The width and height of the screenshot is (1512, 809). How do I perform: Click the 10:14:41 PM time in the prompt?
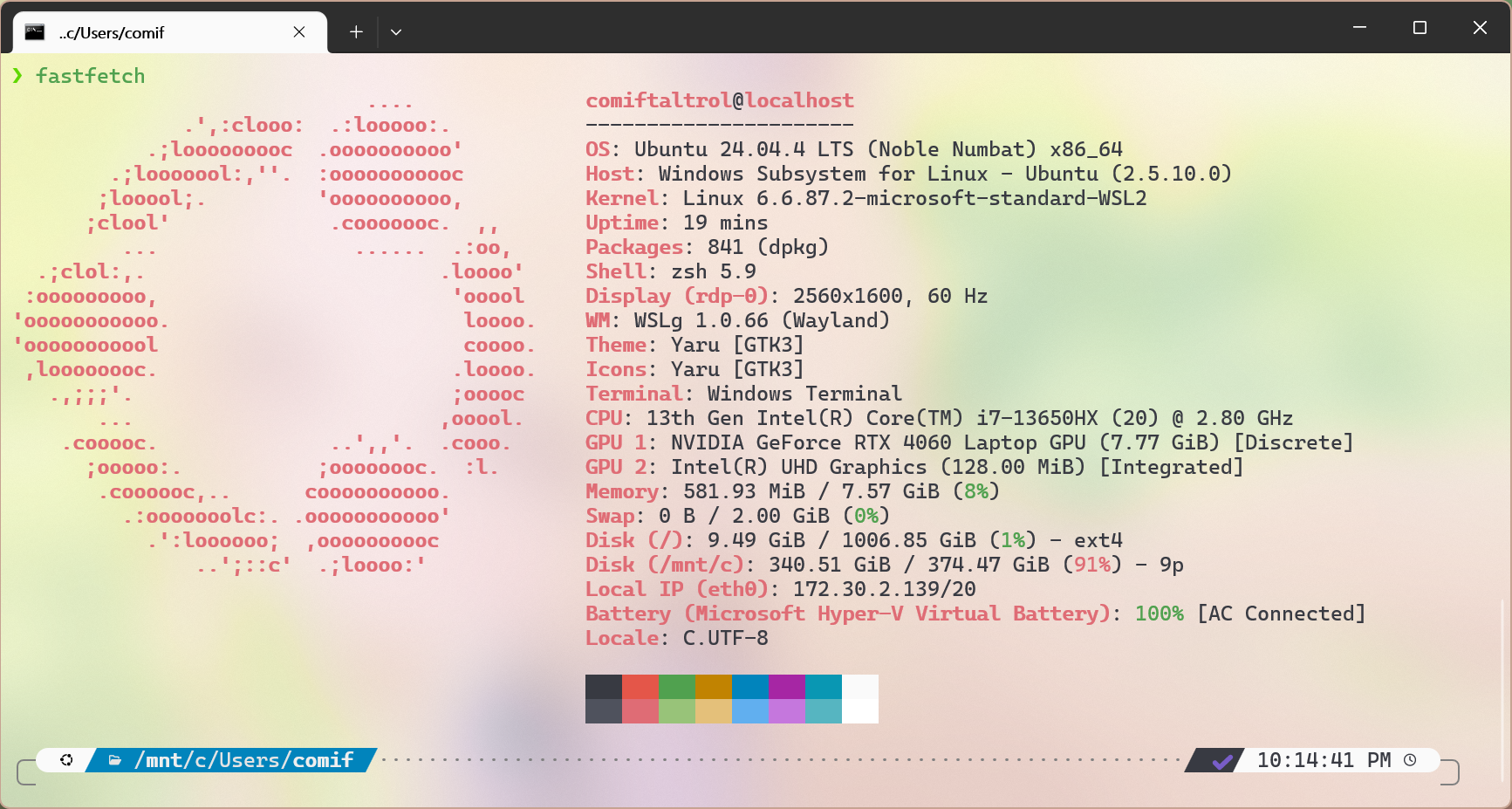(1323, 760)
